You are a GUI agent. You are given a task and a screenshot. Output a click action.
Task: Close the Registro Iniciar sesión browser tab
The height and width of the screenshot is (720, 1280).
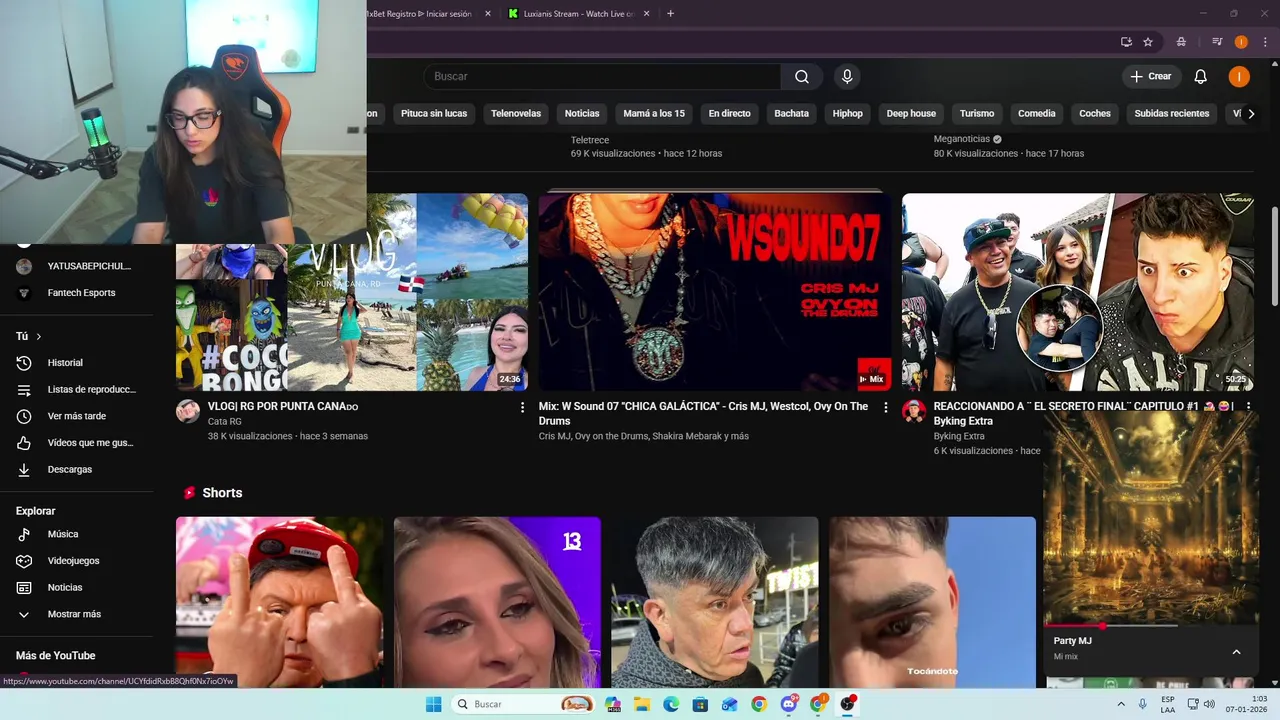click(x=488, y=14)
